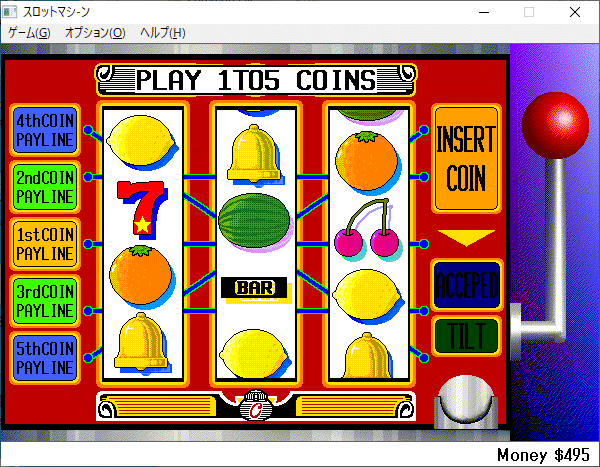
Task: Click the red 7 symbol
Action: click(x=142, y=208)
